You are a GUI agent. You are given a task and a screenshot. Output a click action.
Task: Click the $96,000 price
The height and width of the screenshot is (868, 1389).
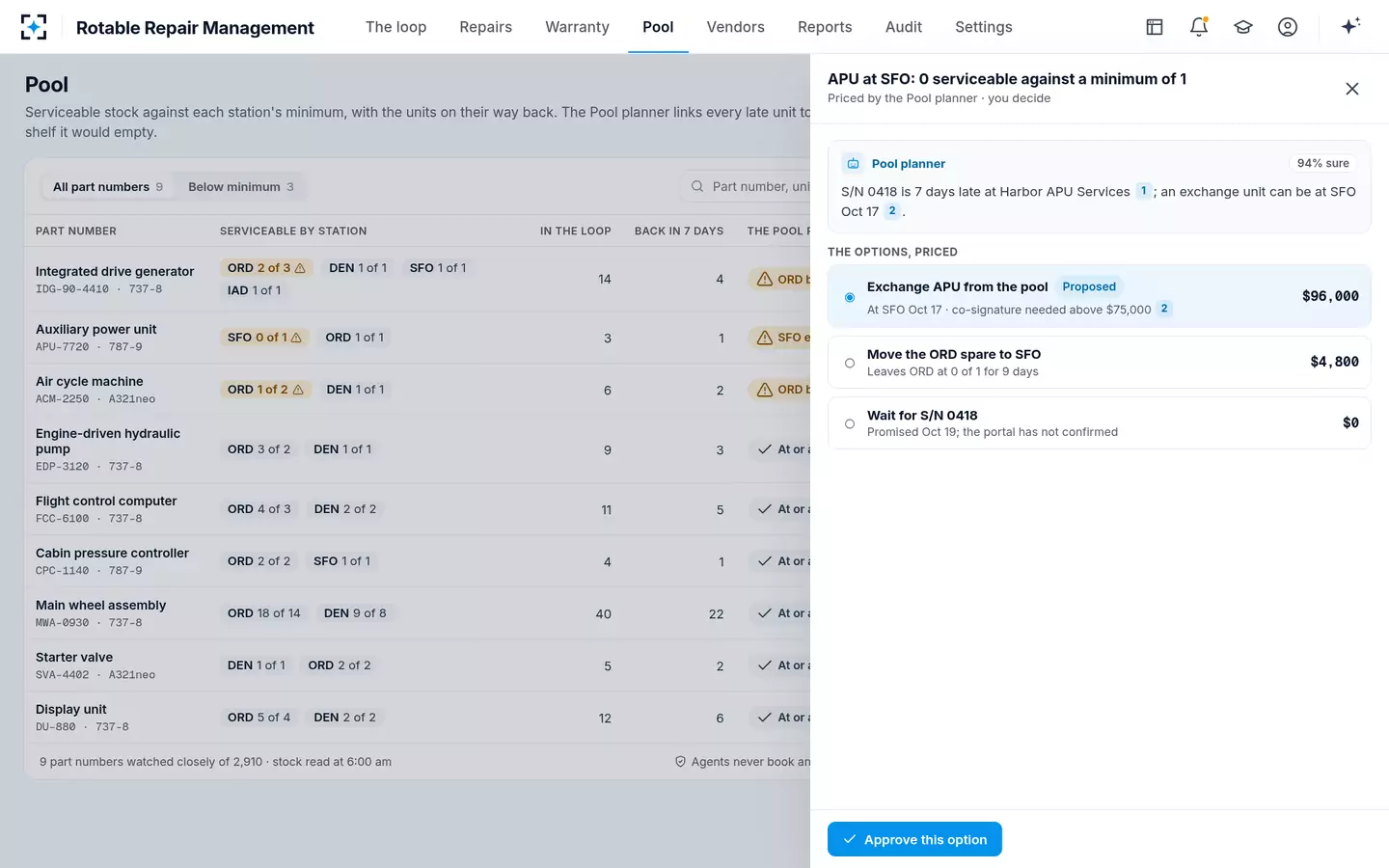[x=1330, y=296]
